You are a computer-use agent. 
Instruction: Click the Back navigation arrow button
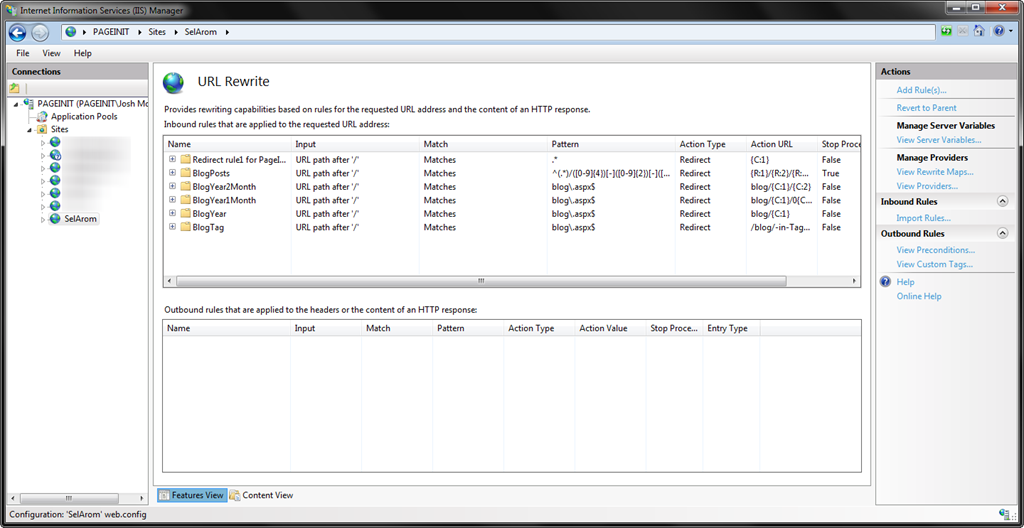[17, 32]
